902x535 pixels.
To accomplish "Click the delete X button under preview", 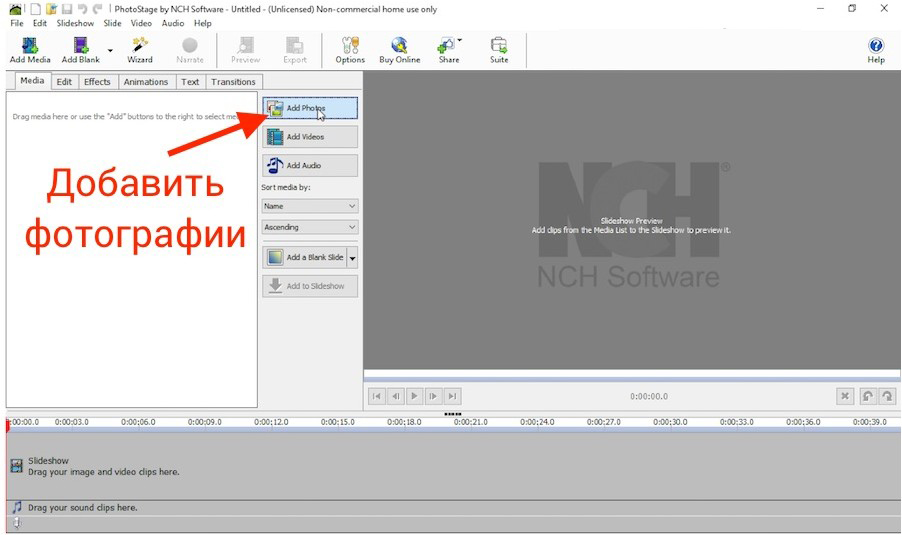I will tap(845, 396).
